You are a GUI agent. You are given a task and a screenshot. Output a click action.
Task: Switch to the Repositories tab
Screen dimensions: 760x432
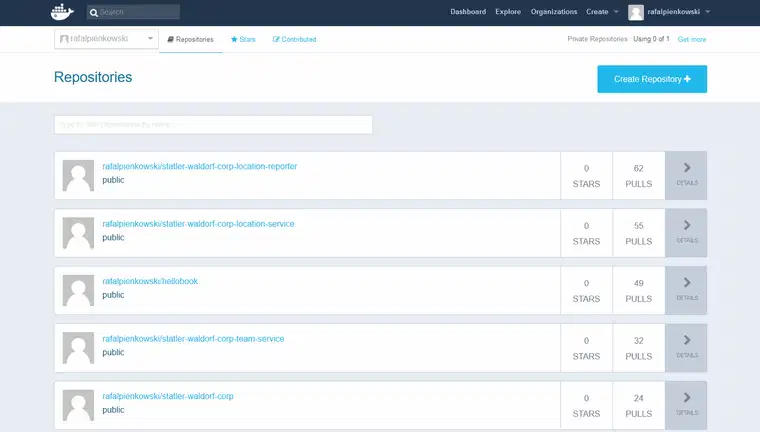click(x=190, y=39)
